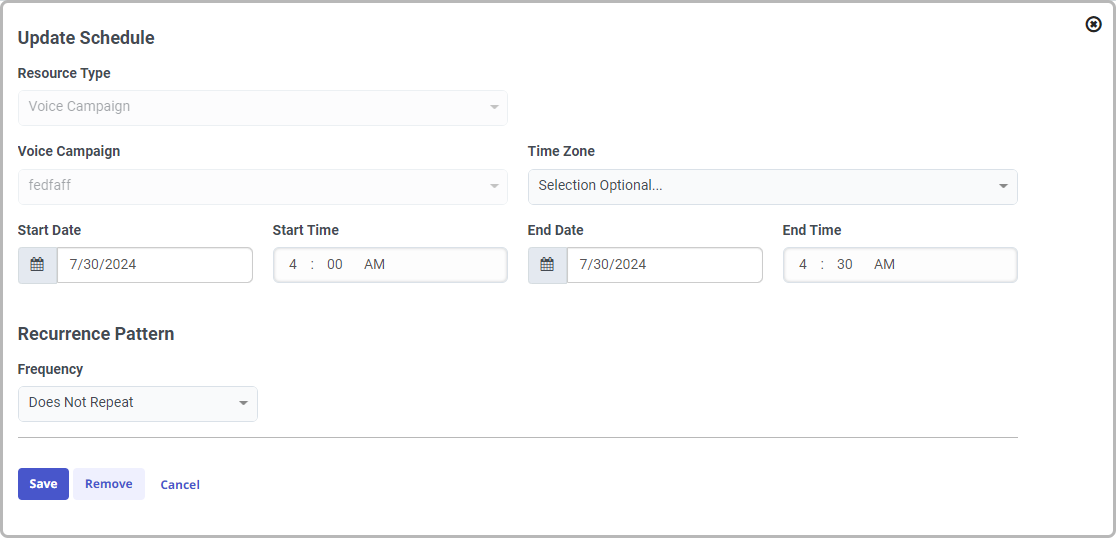Screen dimensions: 1116x538
Task: Select the Start Time minutes 00
Action: (x=335, y=265)
